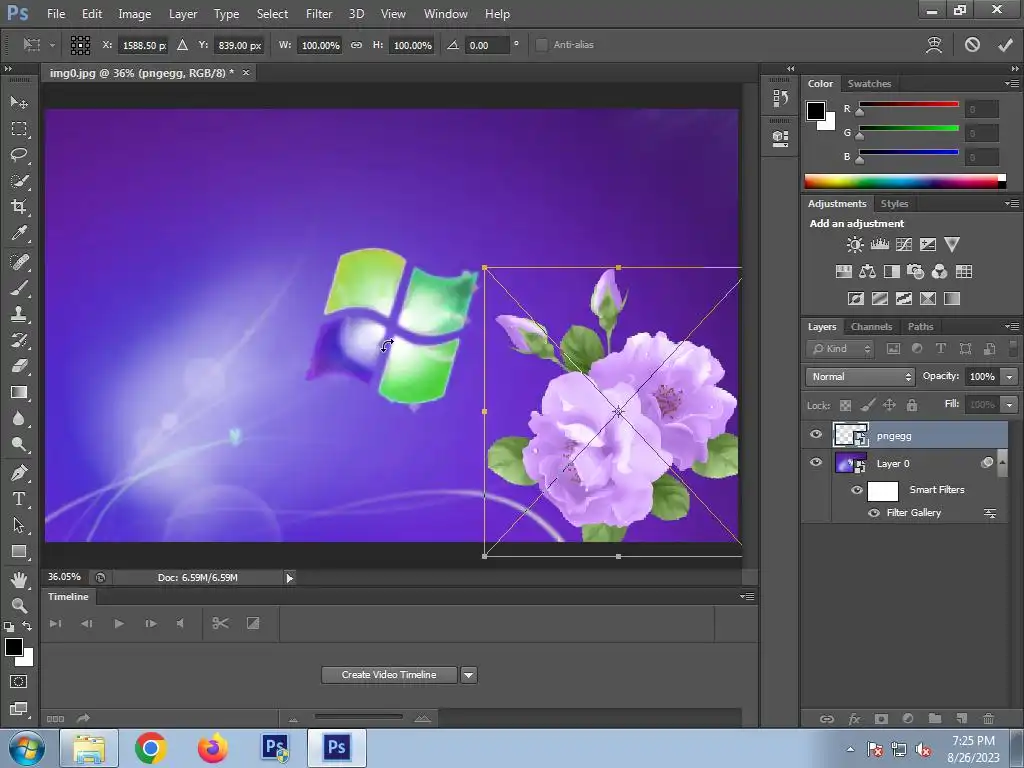Collapse Layer 0 smart filter effects
Screen dimensions: 1024x768
[x=1002, y=463]
